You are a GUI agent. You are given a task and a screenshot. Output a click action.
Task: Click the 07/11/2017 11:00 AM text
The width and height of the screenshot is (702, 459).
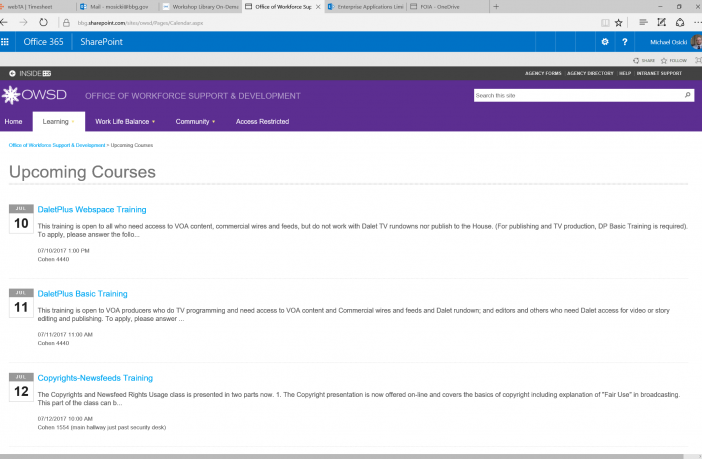65,335
